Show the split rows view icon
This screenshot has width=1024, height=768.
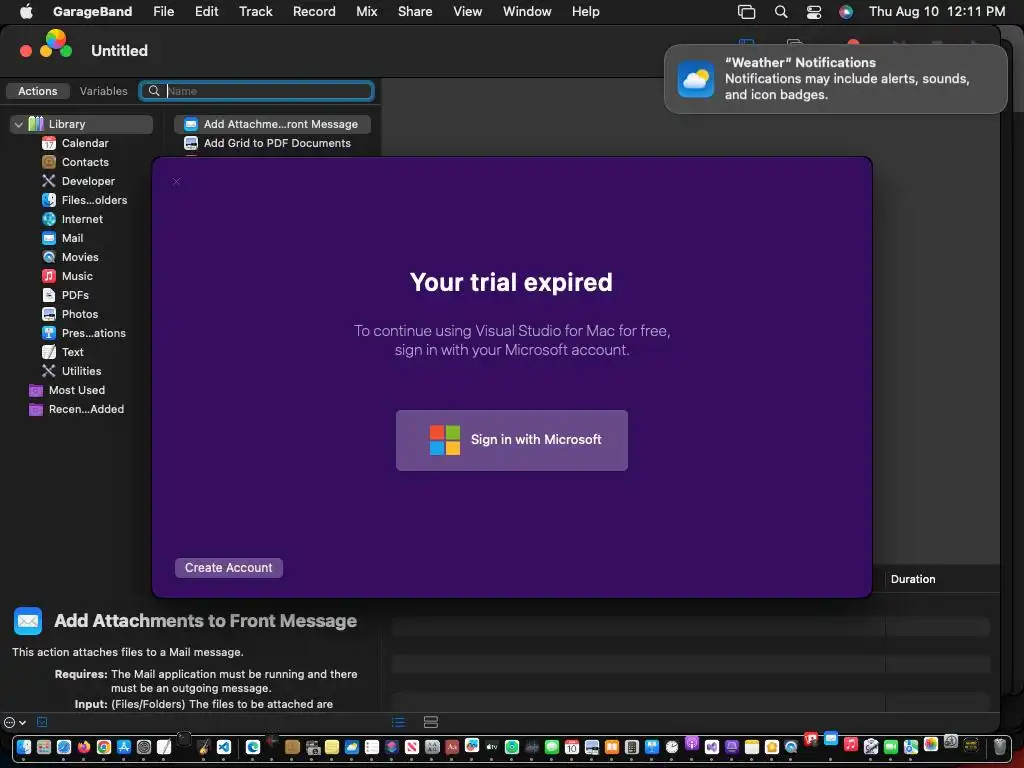click(430, 722)
